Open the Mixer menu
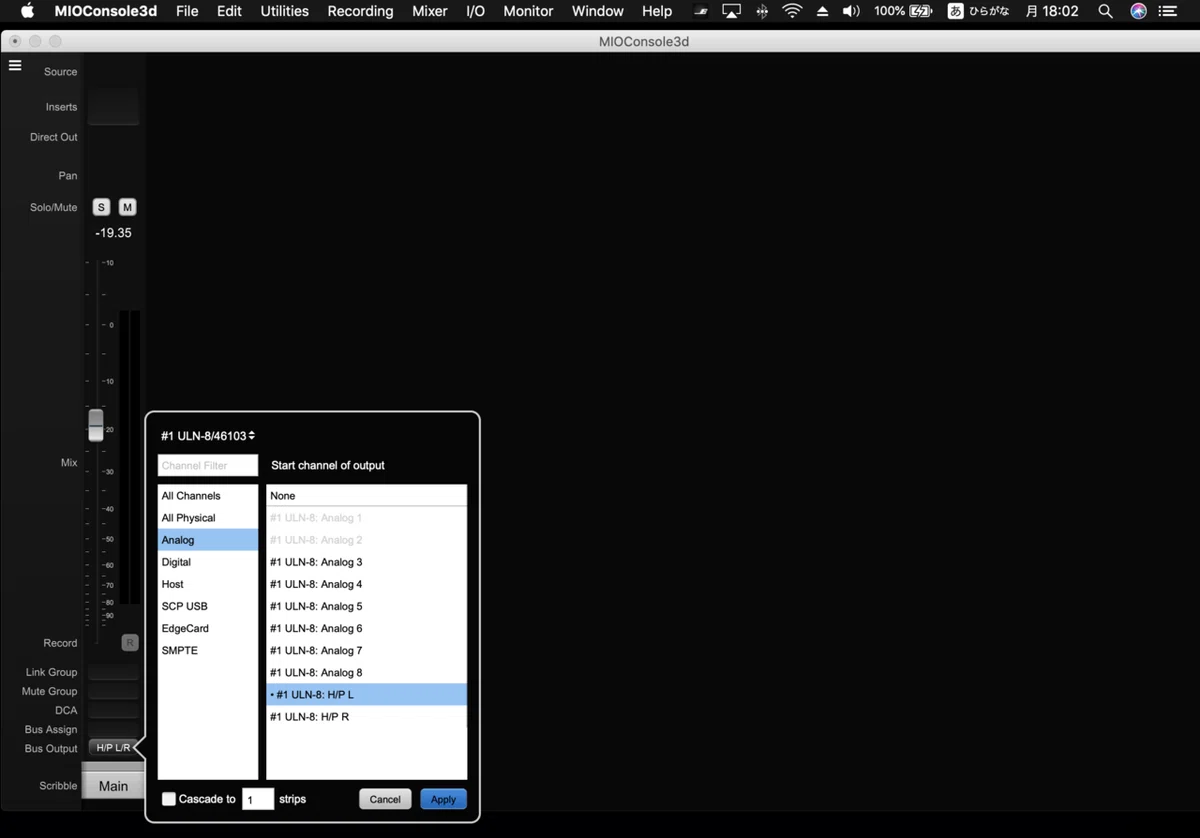The width and height of the screenshot is (1200, 838). coord(430,11)
